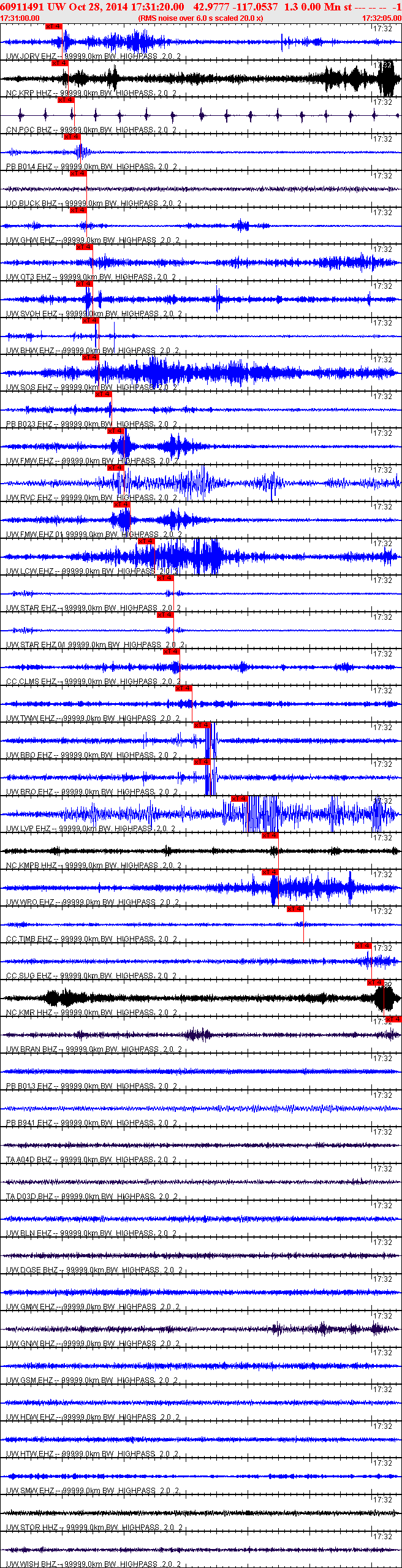Click the PB.B014 EHZ station label
402x1568 pixels.
tap(29, 167)
